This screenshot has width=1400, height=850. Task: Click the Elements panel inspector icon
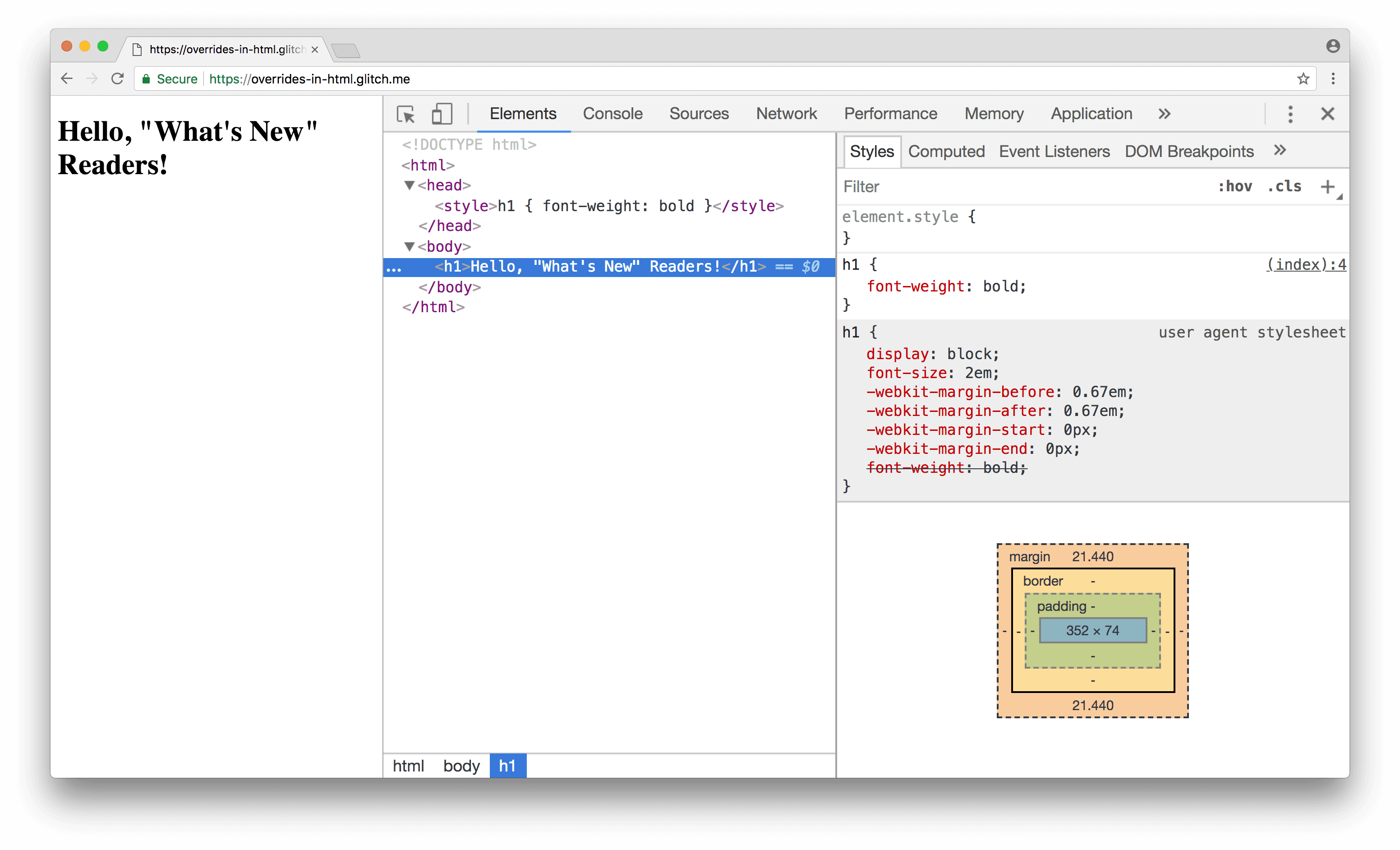click(x=407, y=112)
